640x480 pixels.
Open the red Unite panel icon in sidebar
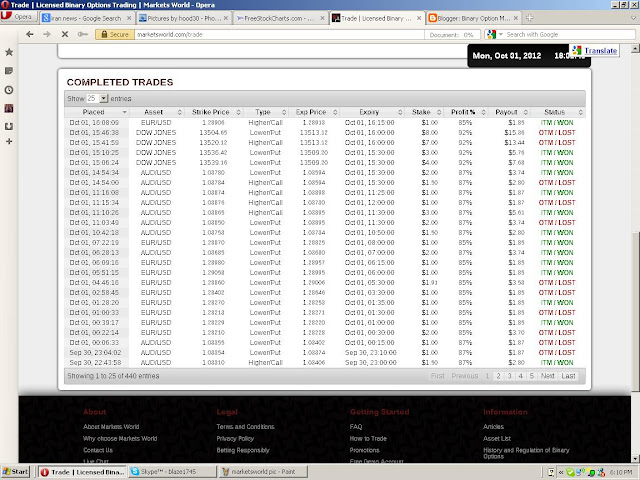tap(9, 108)
